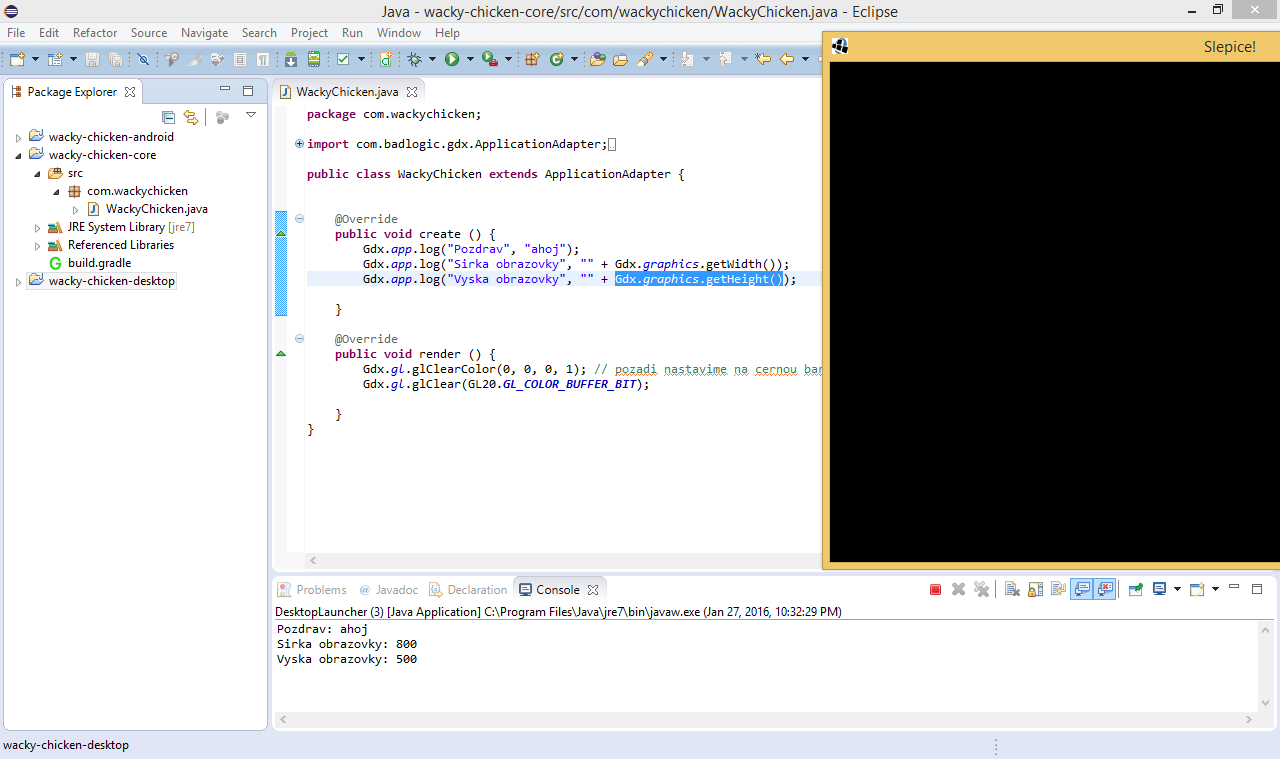Switch to the Problems tab
The width and height of the screenshot is (1280, 759).
(x=320, y=590)
